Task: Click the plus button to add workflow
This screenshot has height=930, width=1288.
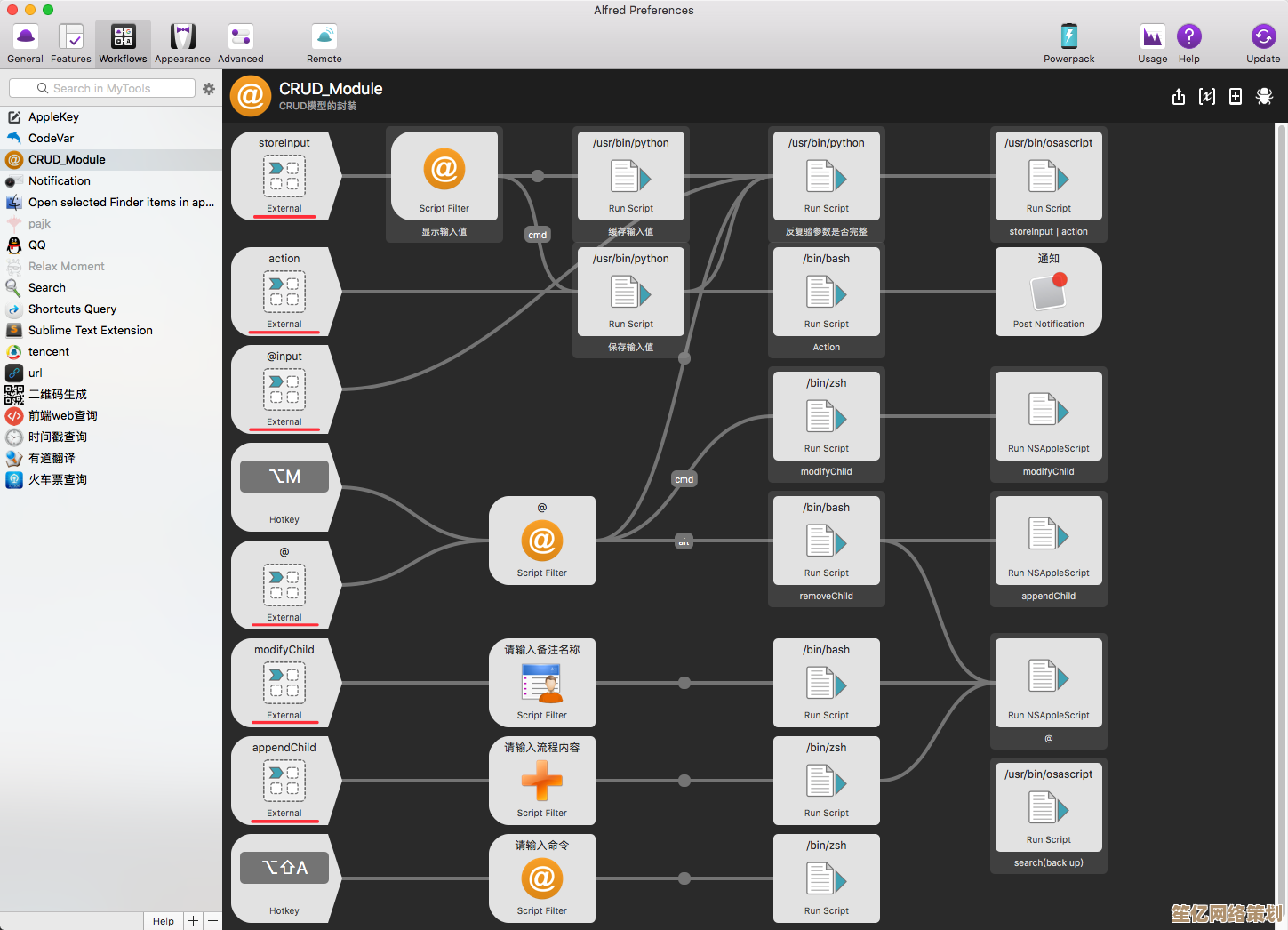Action: pyautogui.click(x=193, y=921)
